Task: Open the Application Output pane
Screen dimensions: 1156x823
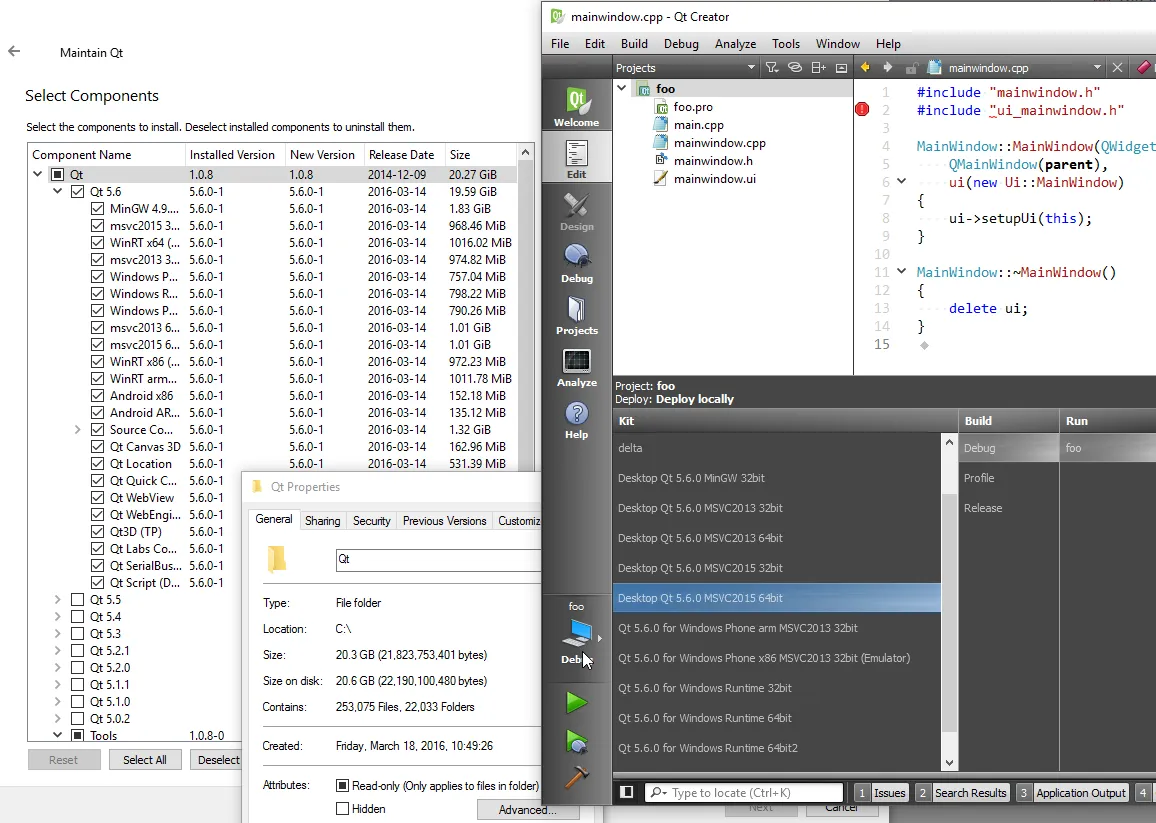Action: pos(1072,793)
